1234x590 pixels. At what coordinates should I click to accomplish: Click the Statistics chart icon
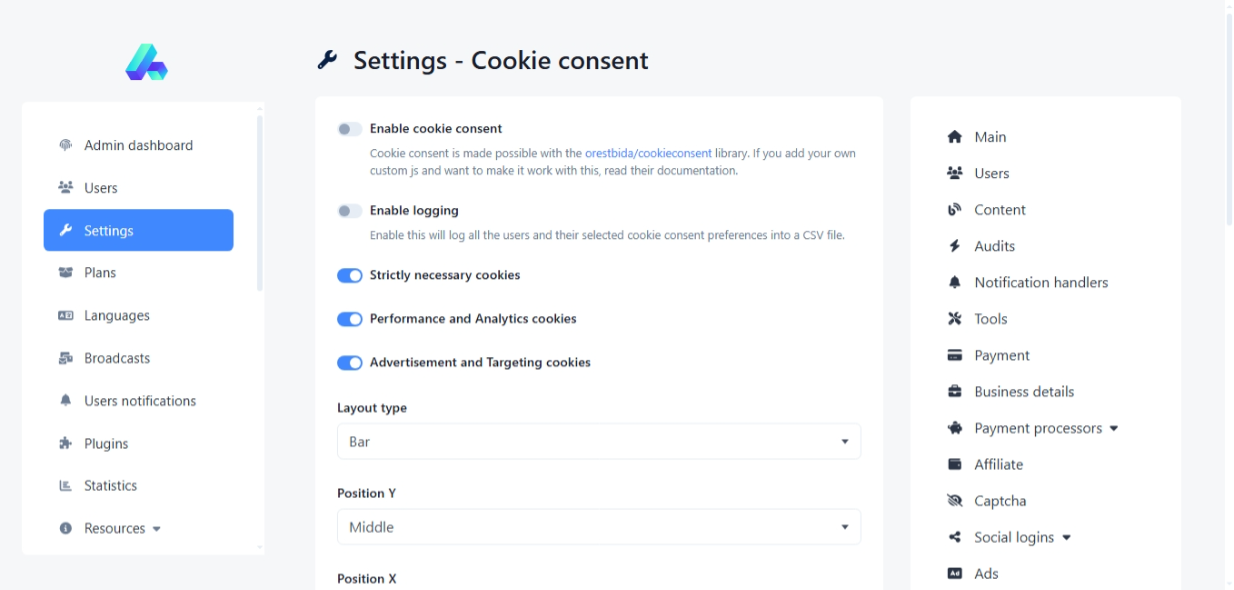[x=66, y=486]
